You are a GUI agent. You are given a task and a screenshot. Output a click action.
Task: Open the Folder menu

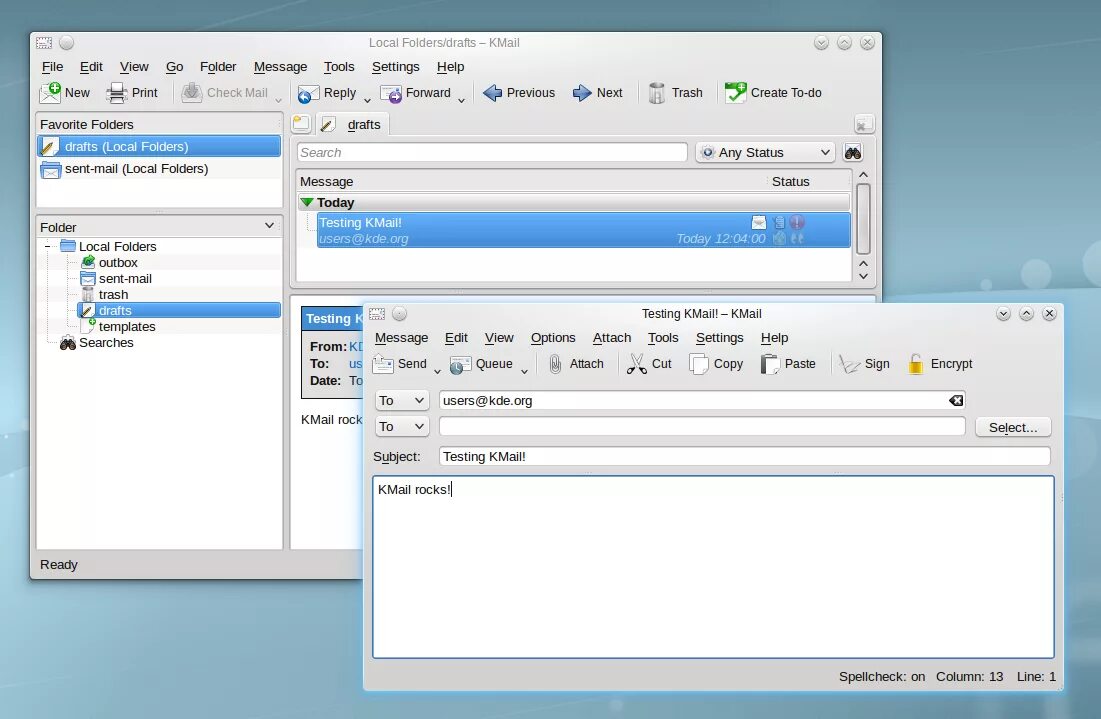pos(218,67)
